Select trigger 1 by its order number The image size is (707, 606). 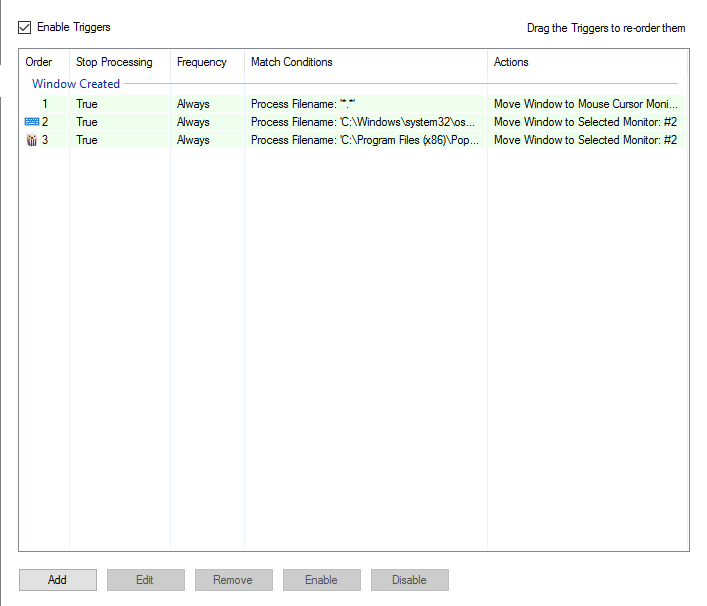44,104
